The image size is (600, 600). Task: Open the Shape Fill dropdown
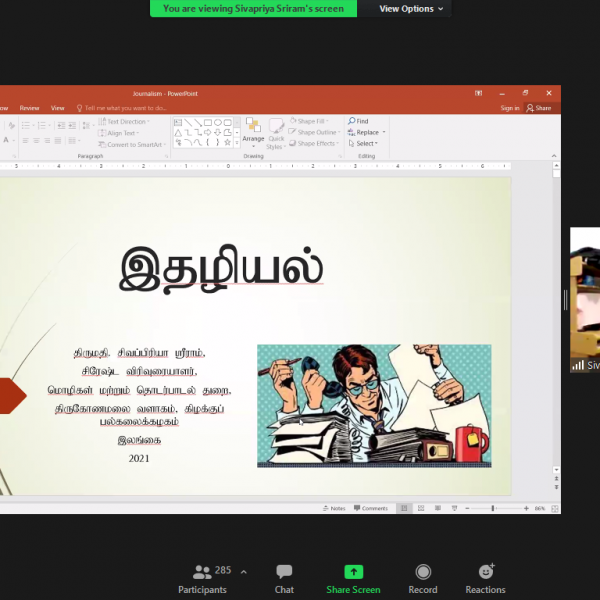tap(309, 121)
